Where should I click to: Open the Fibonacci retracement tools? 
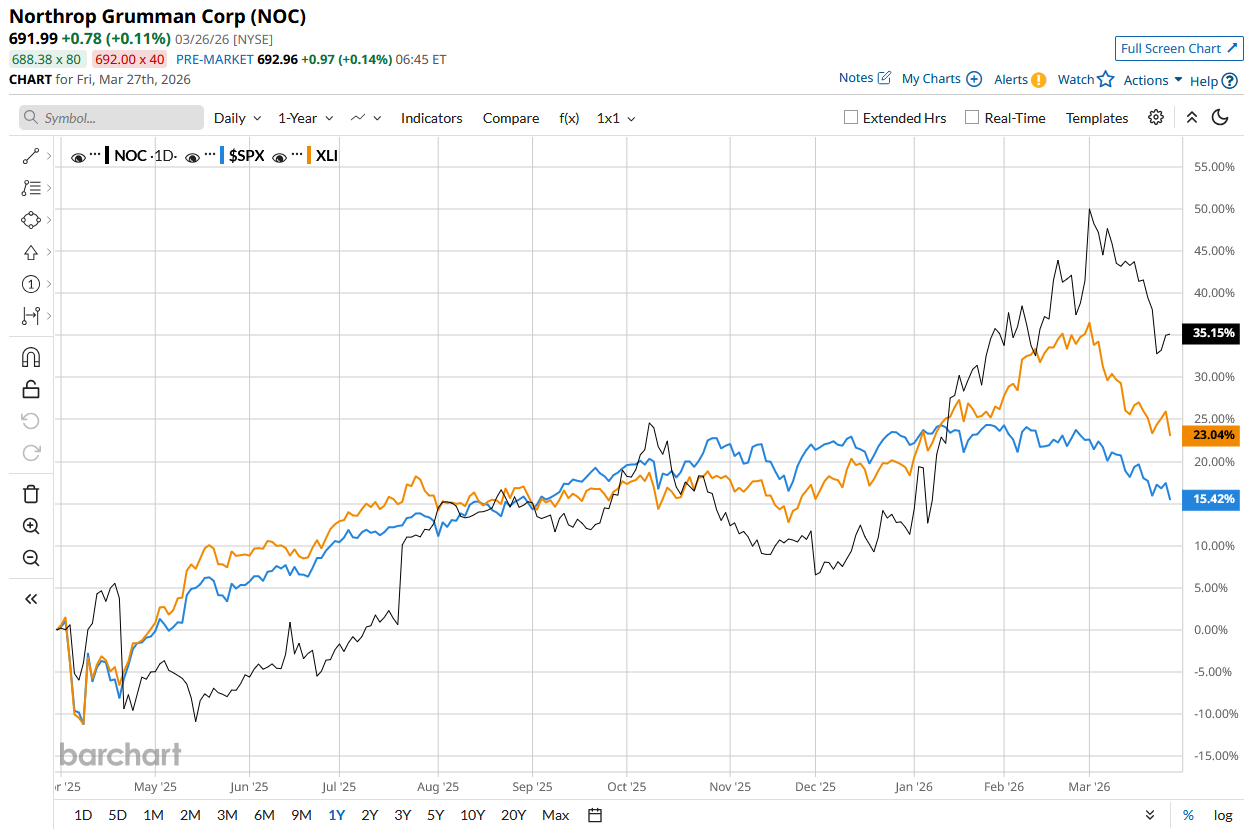point(30,188)
